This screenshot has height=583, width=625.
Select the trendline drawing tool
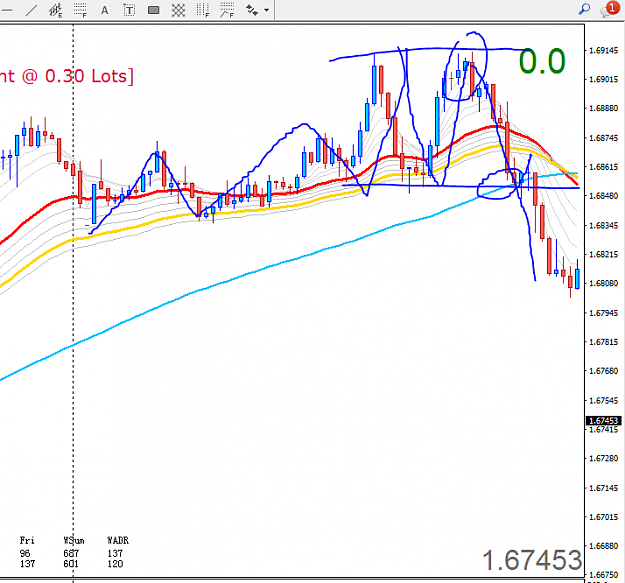click(x=31, y=10)
